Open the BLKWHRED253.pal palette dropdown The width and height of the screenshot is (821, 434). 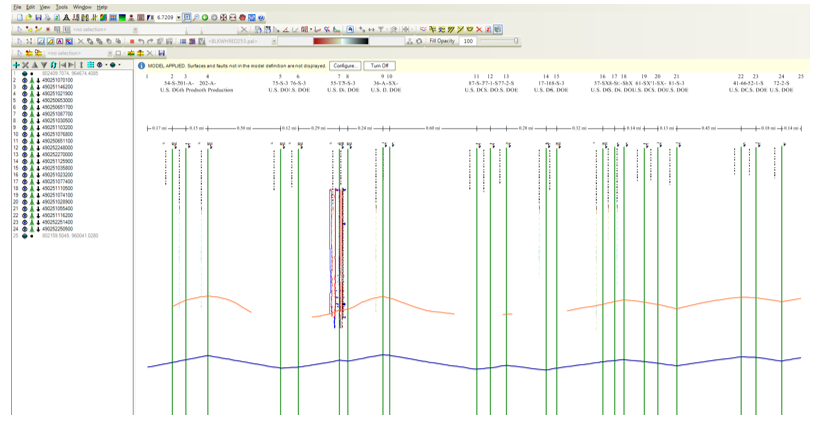click(x=274, y=41)
